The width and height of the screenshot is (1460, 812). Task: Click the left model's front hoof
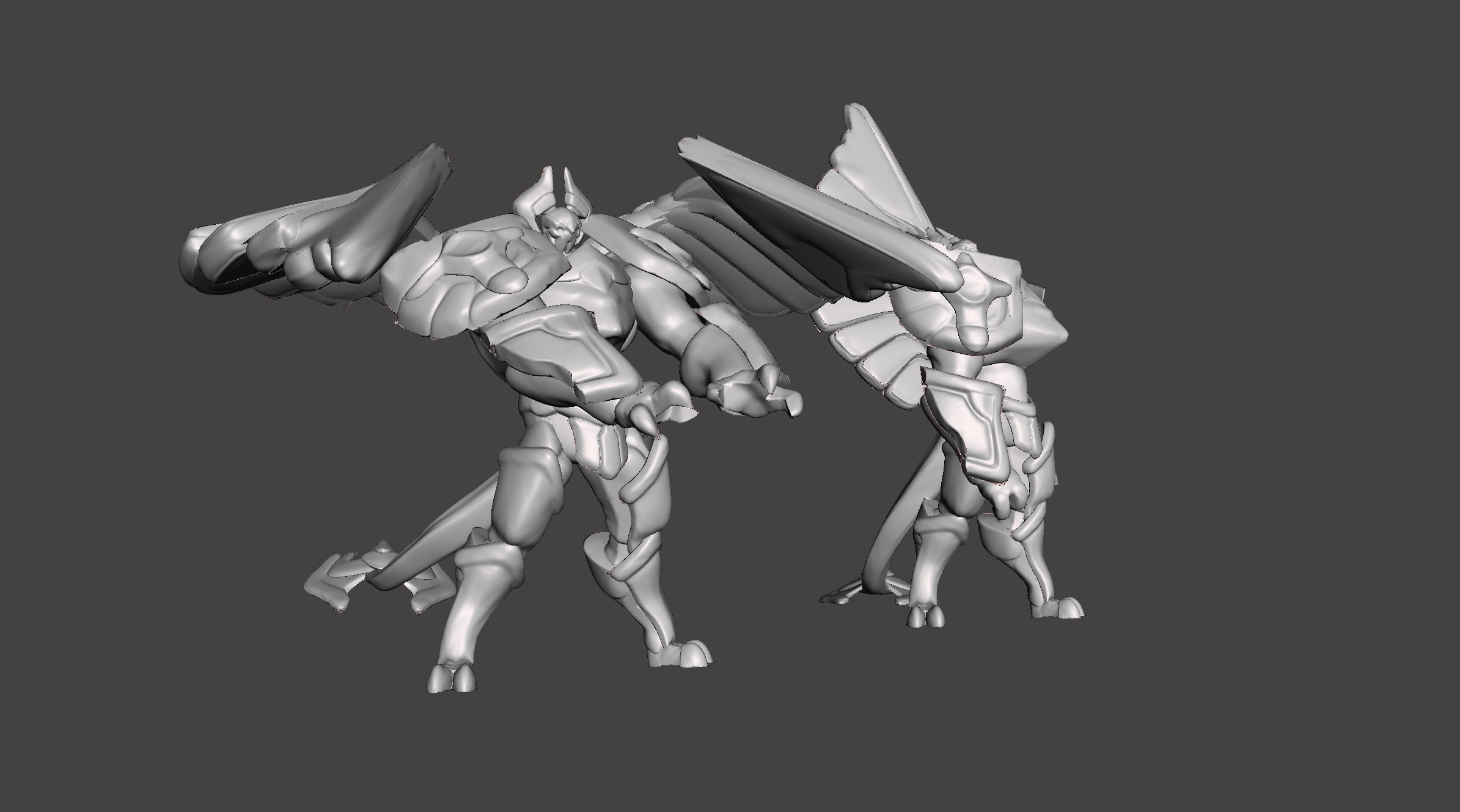pyautogui.click(x=451, y=679)
